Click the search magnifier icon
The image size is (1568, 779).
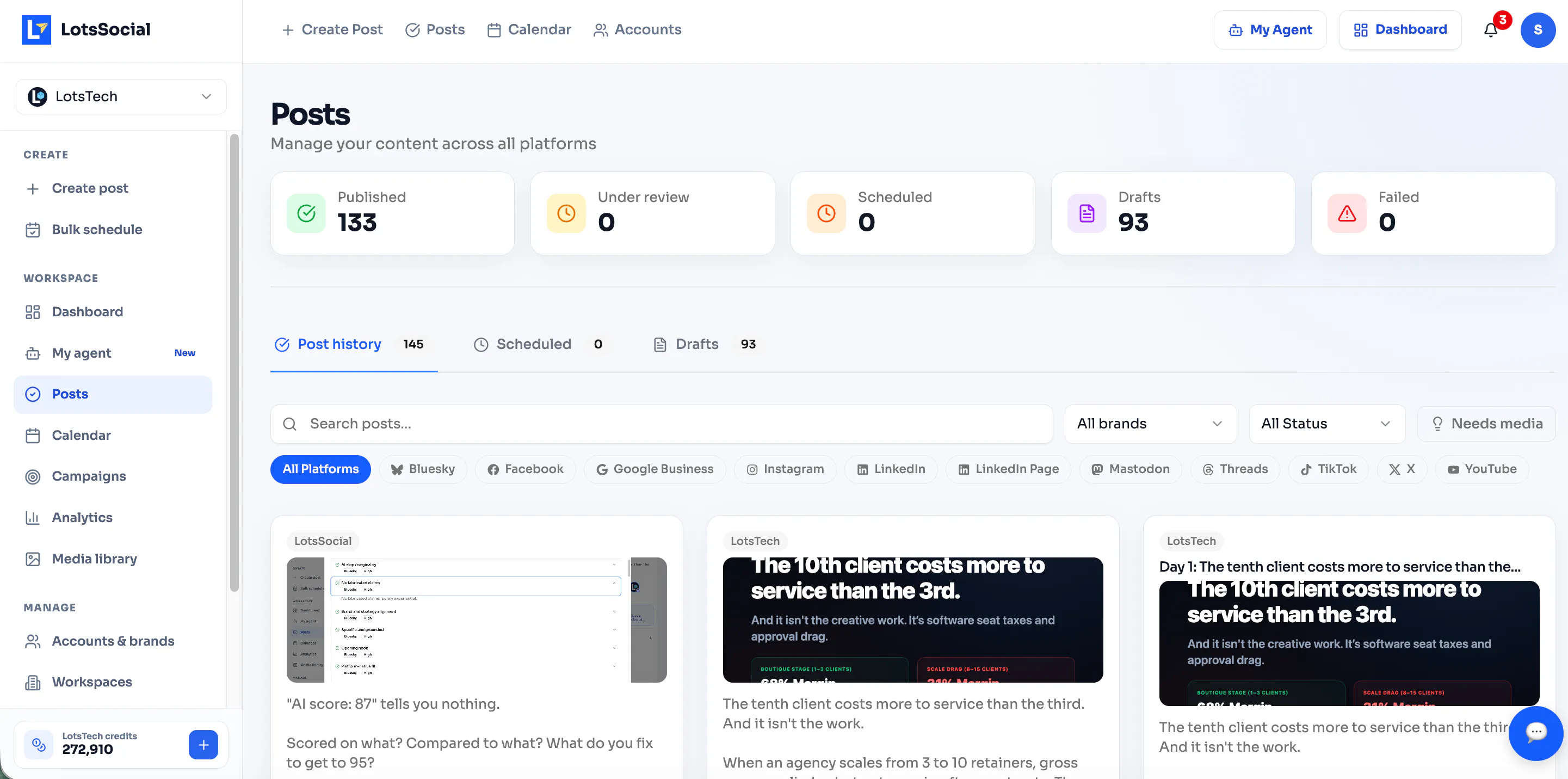click(290, 424)
